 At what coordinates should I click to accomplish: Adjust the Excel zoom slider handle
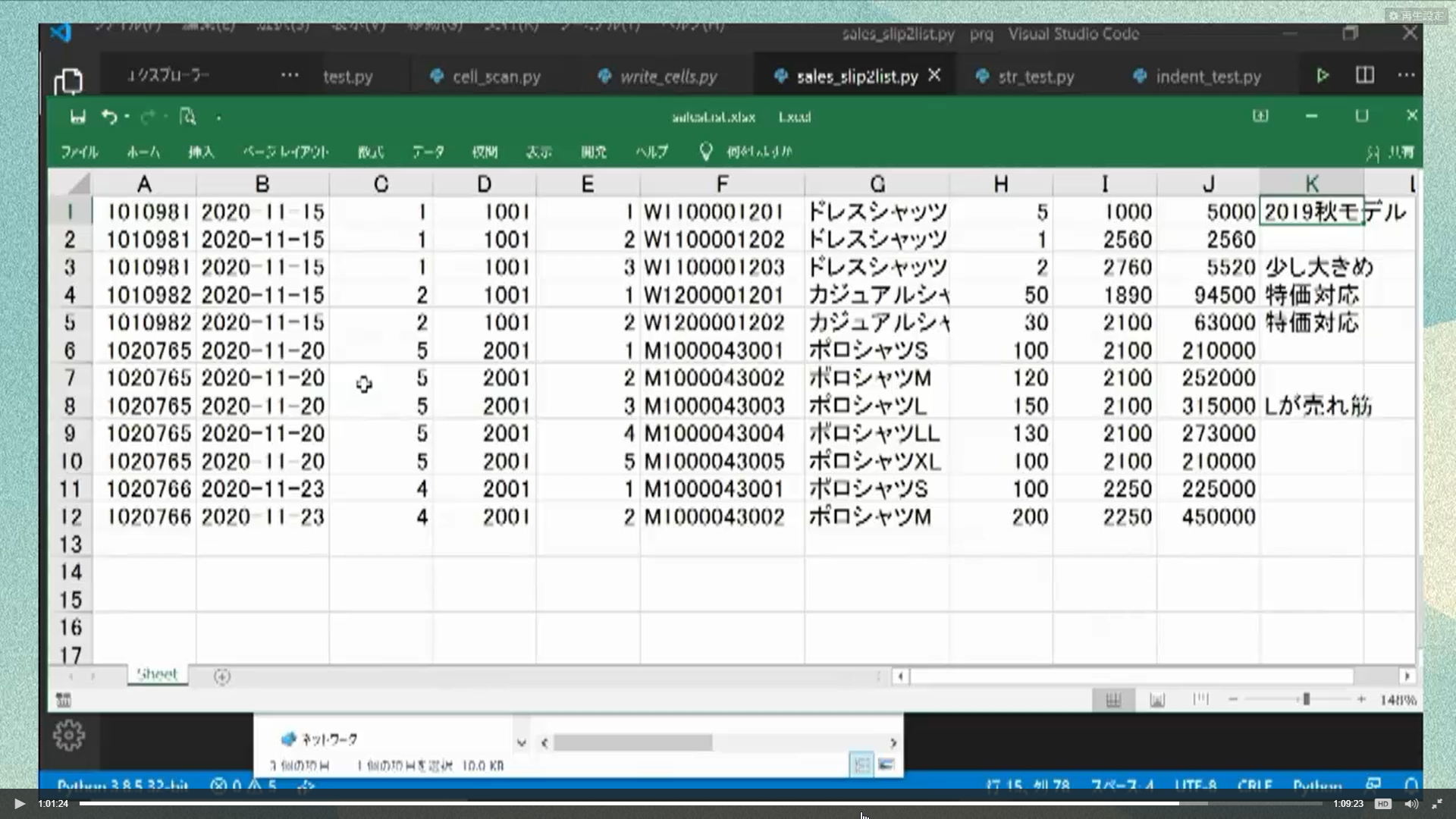point(1306,699)
